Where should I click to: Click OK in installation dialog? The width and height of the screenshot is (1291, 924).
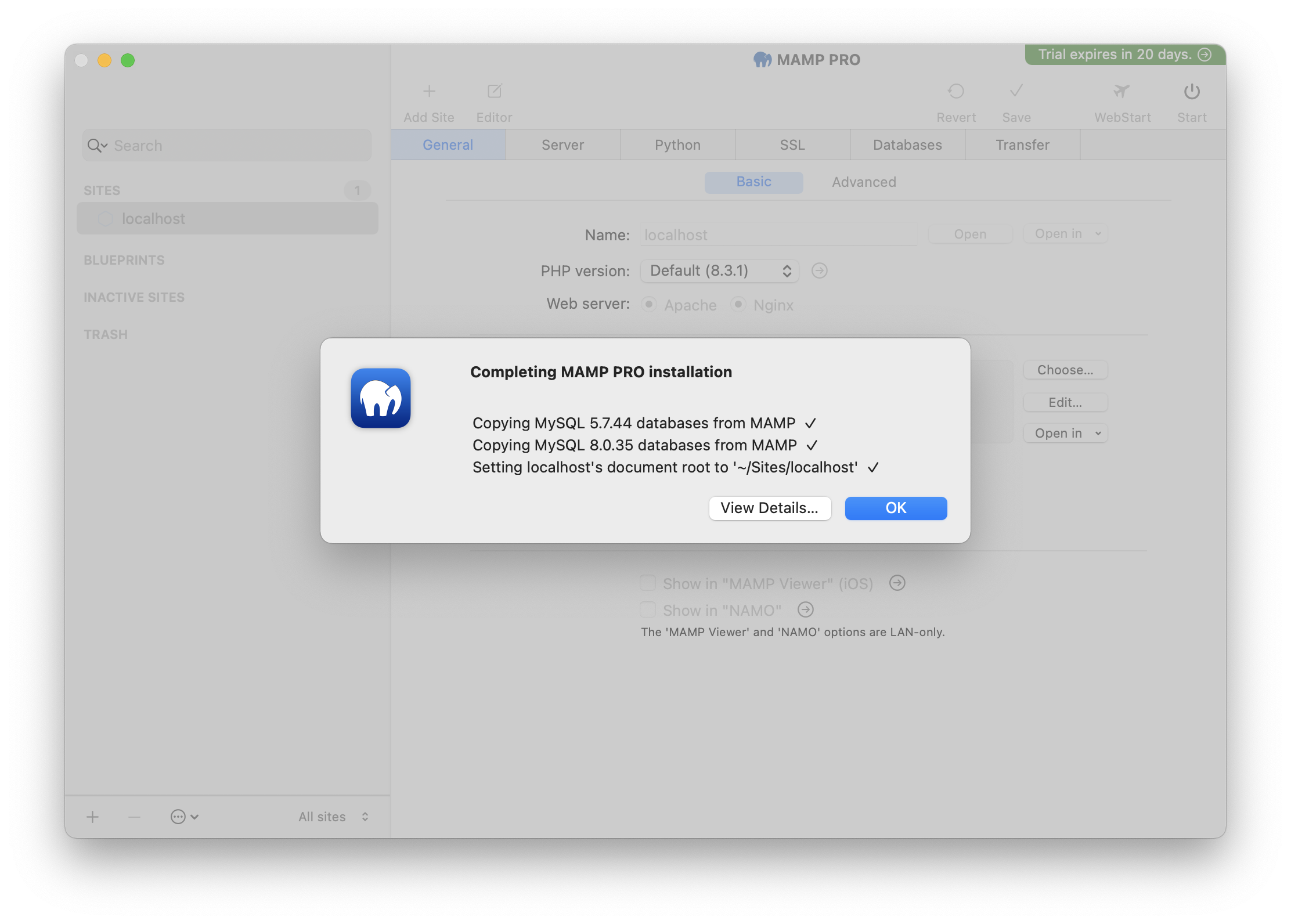(896, 508)
